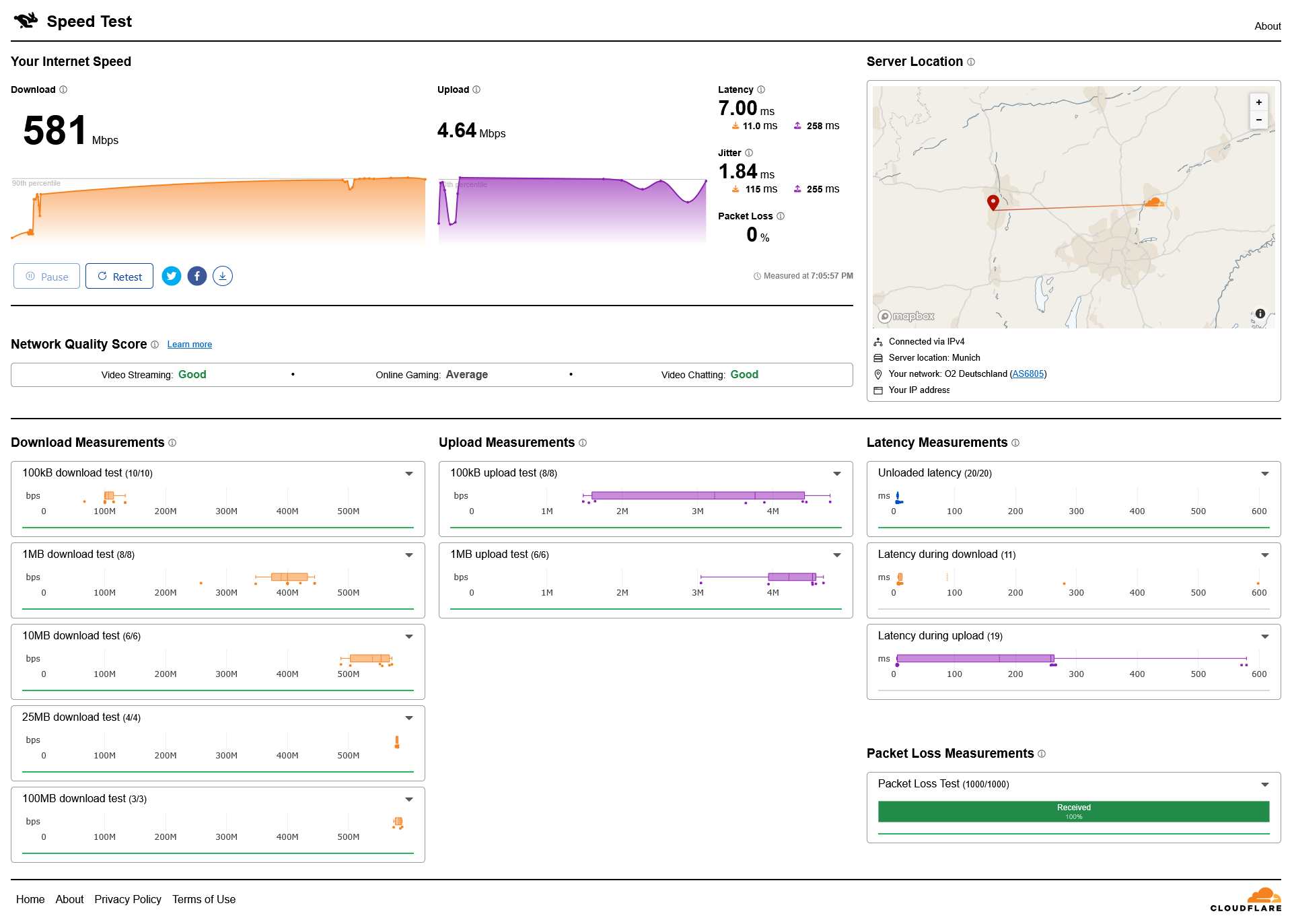Expand the 100kB download test panel
1292x924 pixels.
(409, 474)
